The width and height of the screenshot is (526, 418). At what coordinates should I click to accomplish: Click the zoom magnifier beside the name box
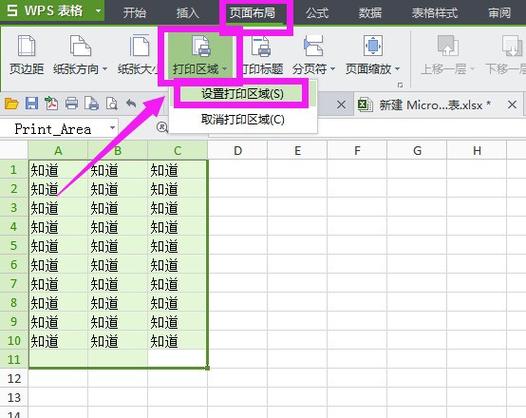click(162, 127)
